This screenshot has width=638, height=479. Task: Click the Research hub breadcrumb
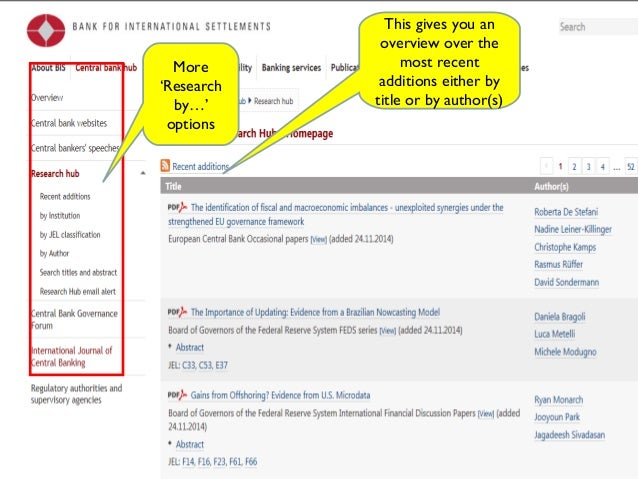[273, 101]
